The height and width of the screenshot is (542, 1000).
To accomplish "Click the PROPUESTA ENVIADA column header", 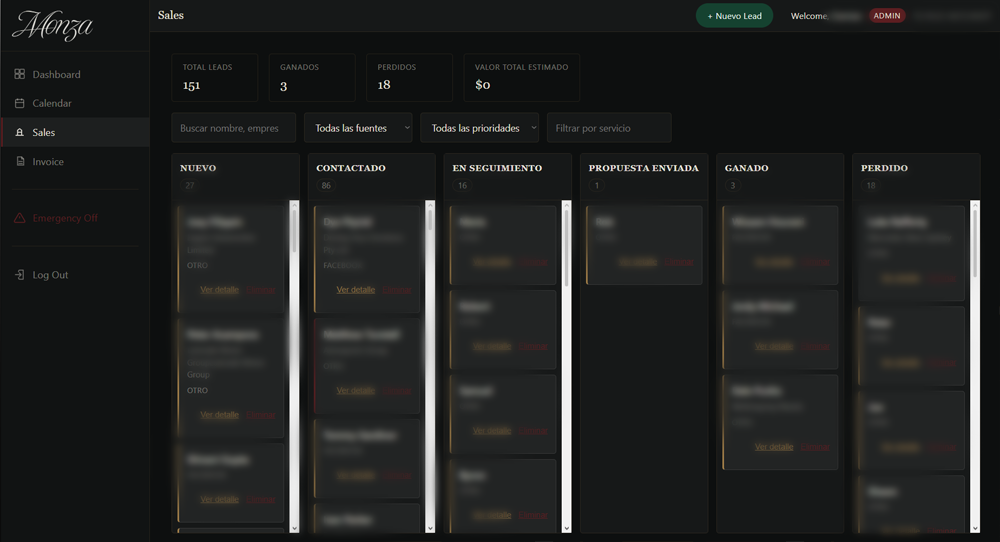I will click(x=643, y=168).
